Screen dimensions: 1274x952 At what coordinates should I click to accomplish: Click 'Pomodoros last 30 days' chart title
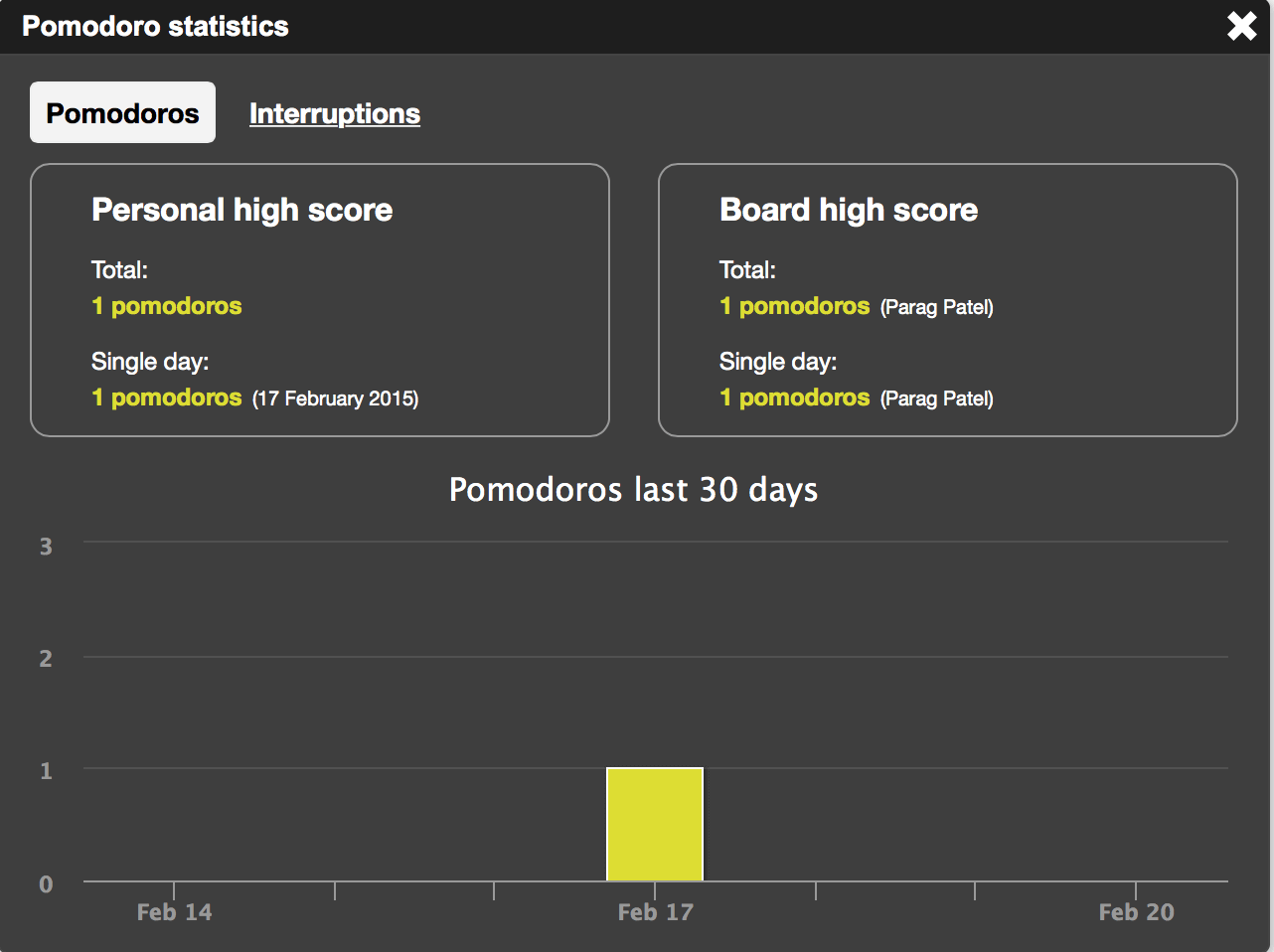click(x=633, y=489)
